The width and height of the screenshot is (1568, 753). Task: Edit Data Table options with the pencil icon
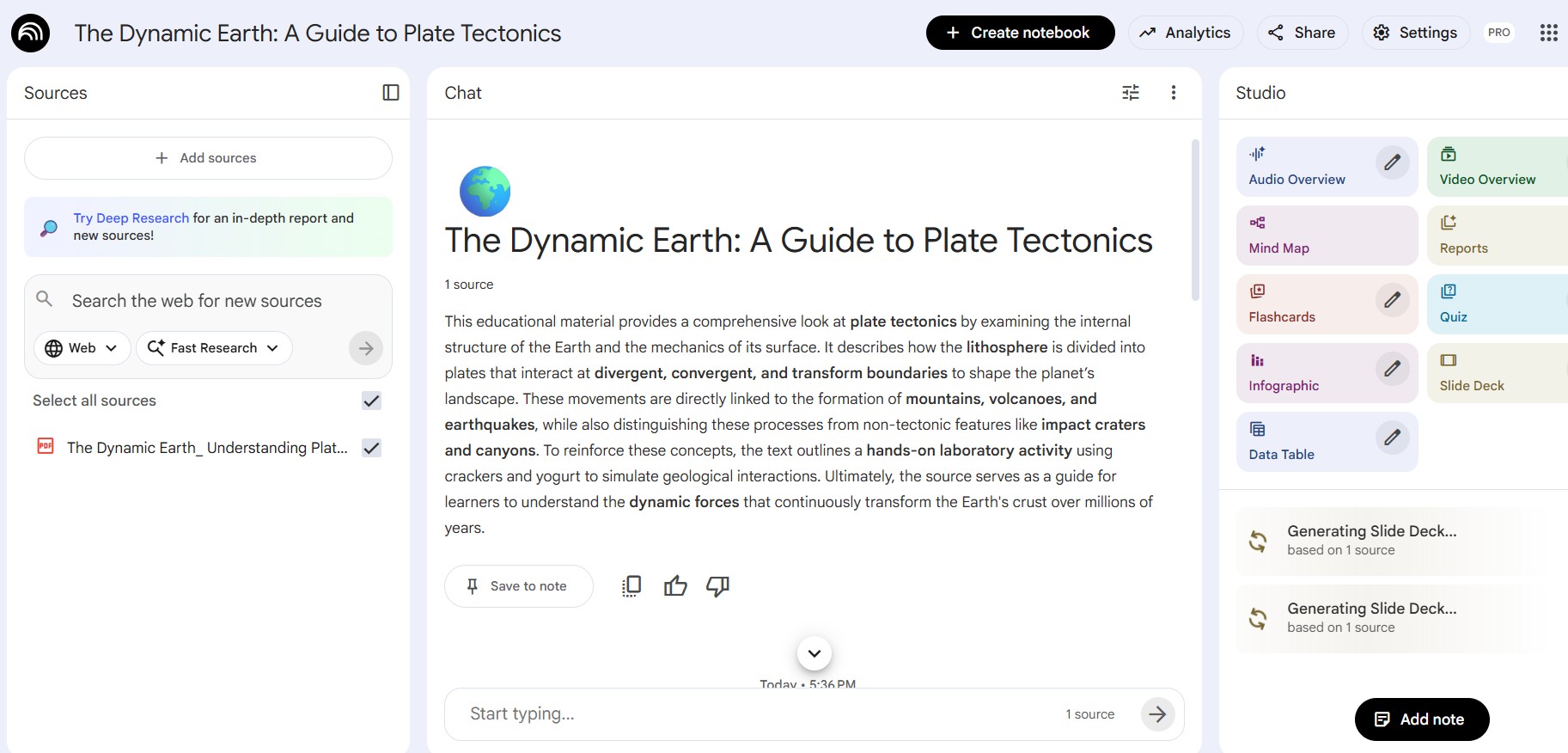click(1393, 438)
